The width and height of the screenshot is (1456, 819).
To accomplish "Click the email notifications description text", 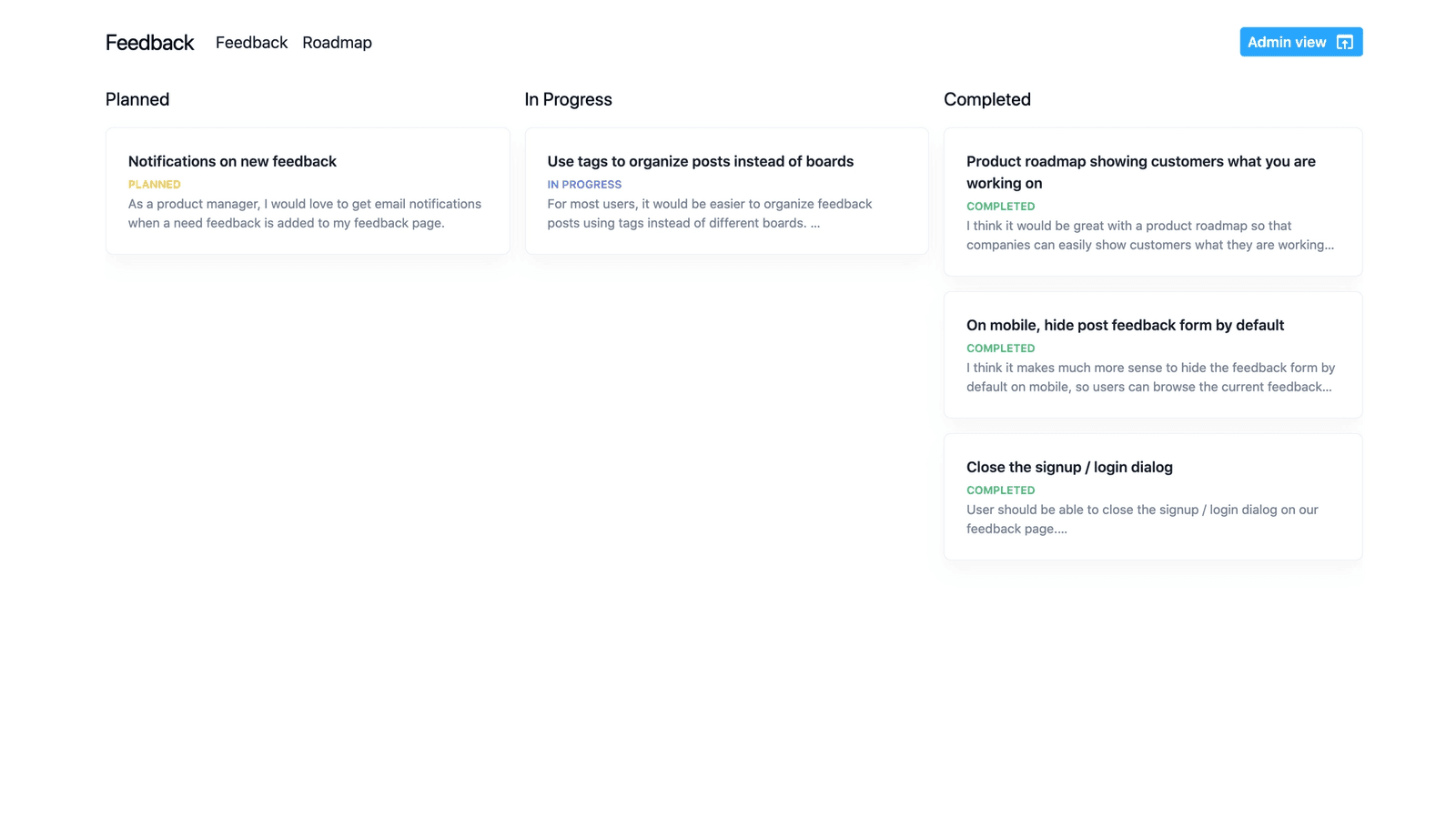I will (x=305, y=213).
